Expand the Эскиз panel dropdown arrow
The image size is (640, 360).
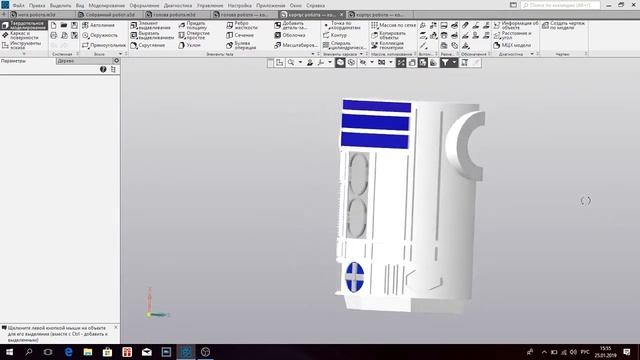120,54
